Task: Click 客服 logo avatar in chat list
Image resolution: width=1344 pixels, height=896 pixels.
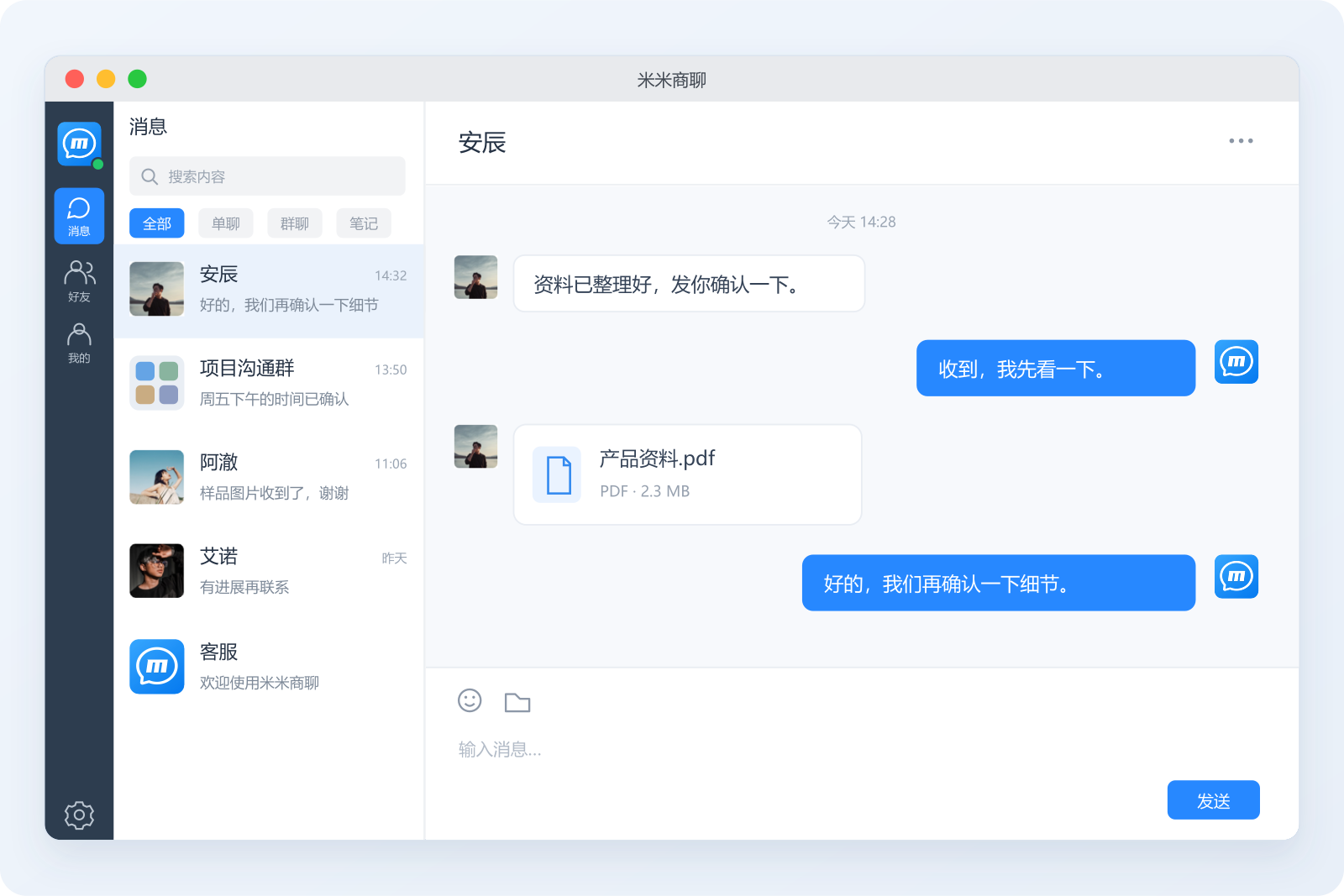Action: point(156,667)
